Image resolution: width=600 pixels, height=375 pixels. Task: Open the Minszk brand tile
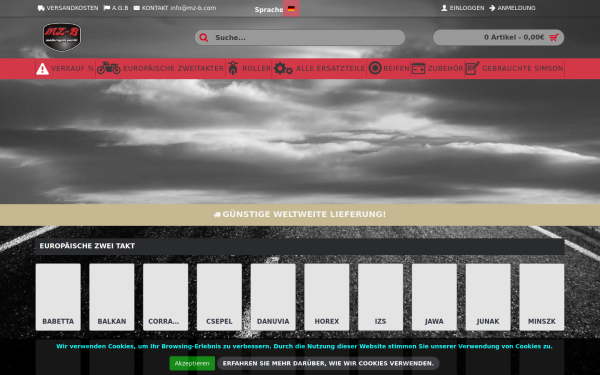coord(541,297)
